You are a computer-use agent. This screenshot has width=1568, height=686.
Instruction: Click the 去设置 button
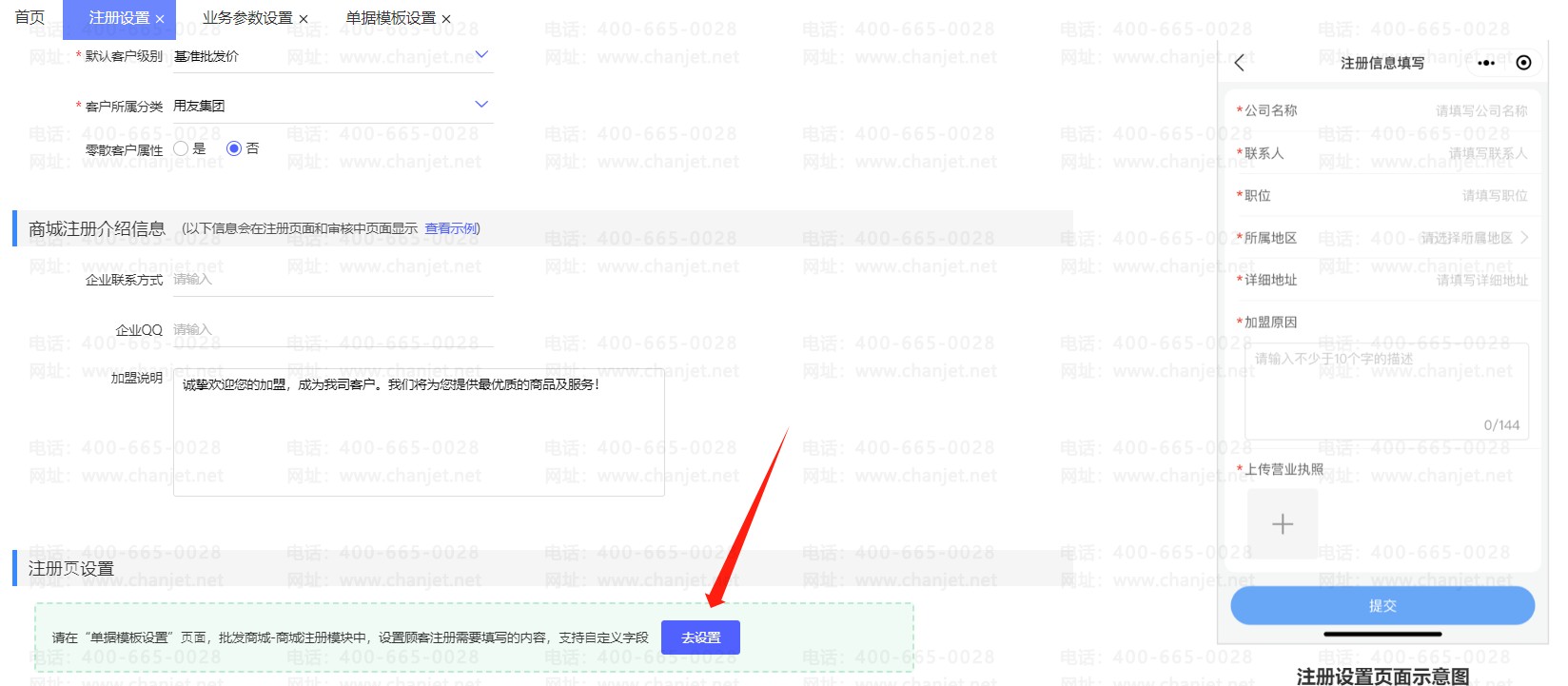tap(700, 637)
